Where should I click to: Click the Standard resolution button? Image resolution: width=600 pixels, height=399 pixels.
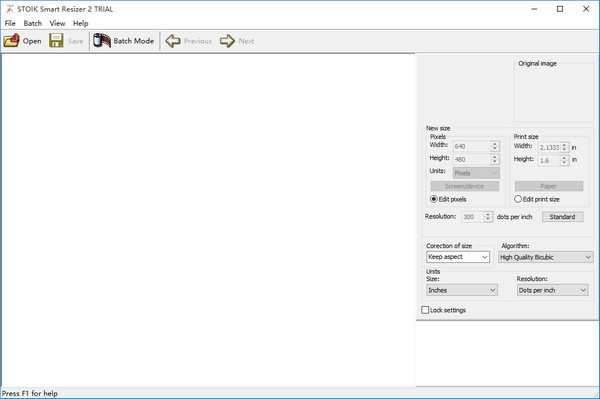coord(562,217)
